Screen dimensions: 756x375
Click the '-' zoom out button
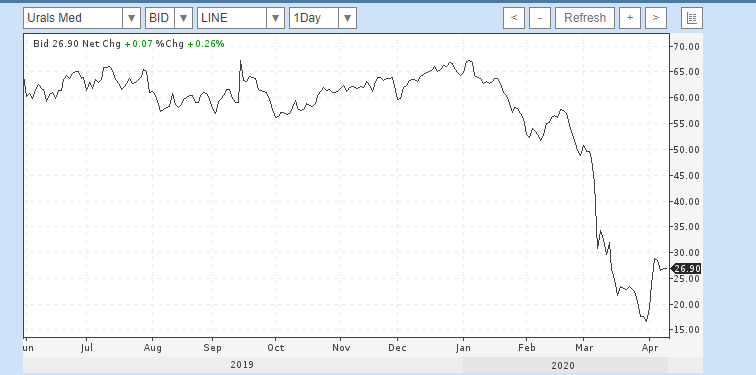[x=540, y=18]
